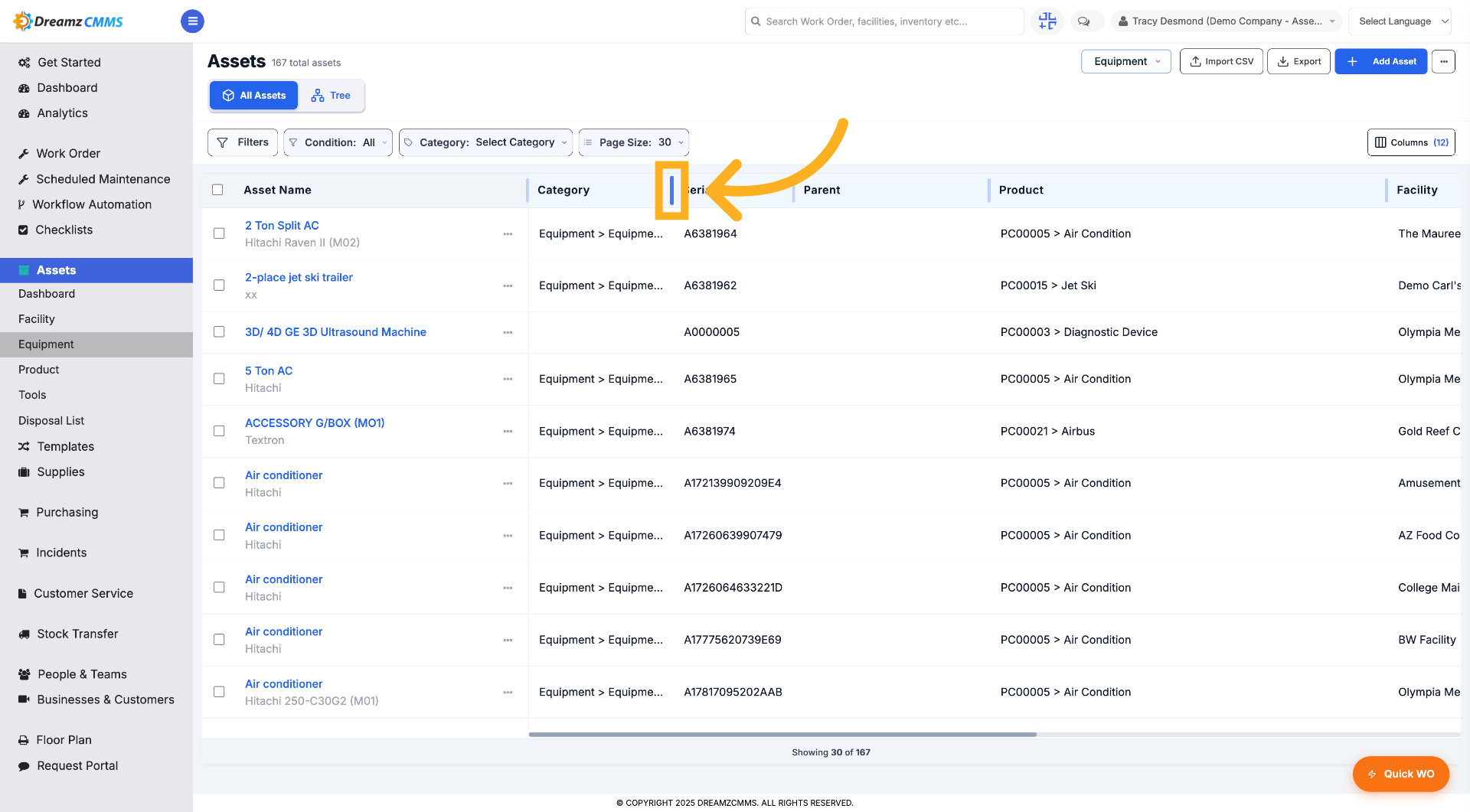Switch to the All Assets tab

(x=253, y=96)
